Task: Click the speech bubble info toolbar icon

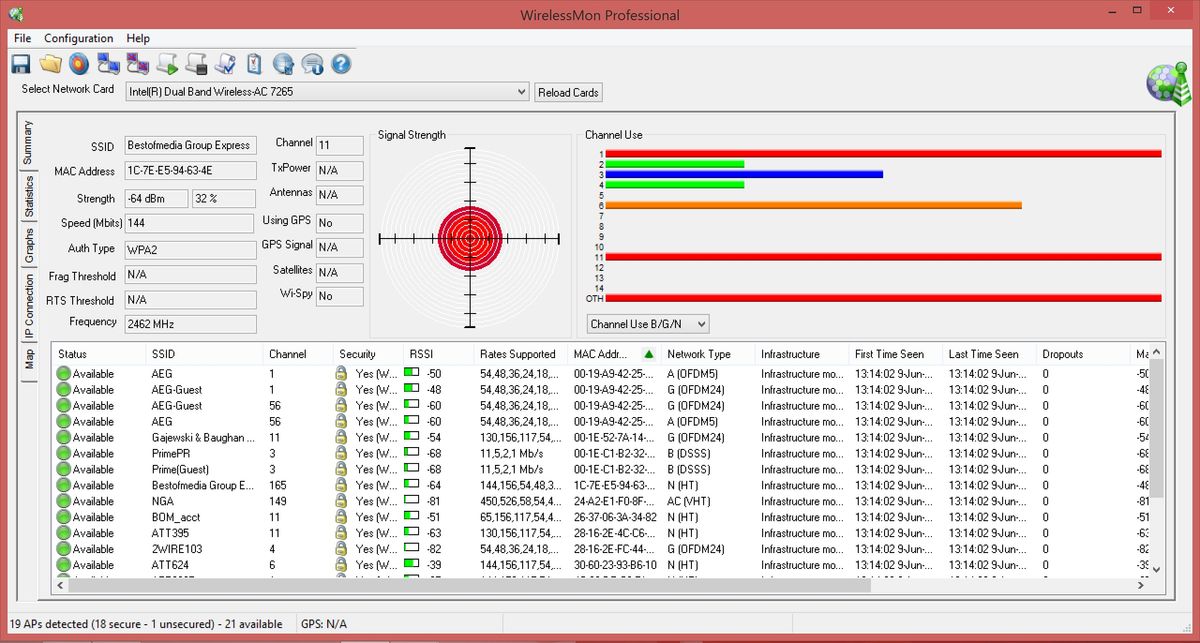Action: (x=311, y=63)
